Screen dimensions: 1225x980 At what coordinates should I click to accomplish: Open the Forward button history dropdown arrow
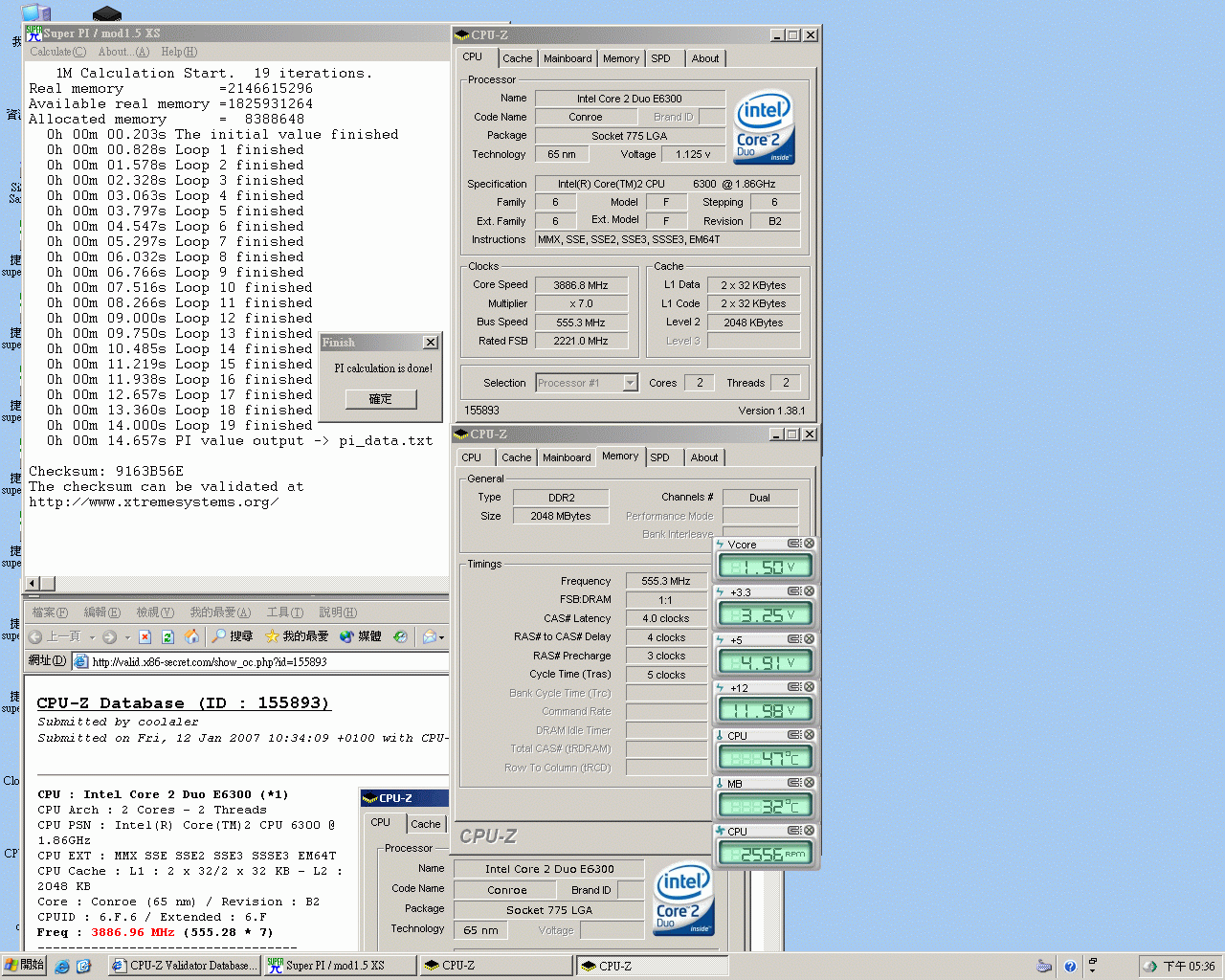(127, 636)
